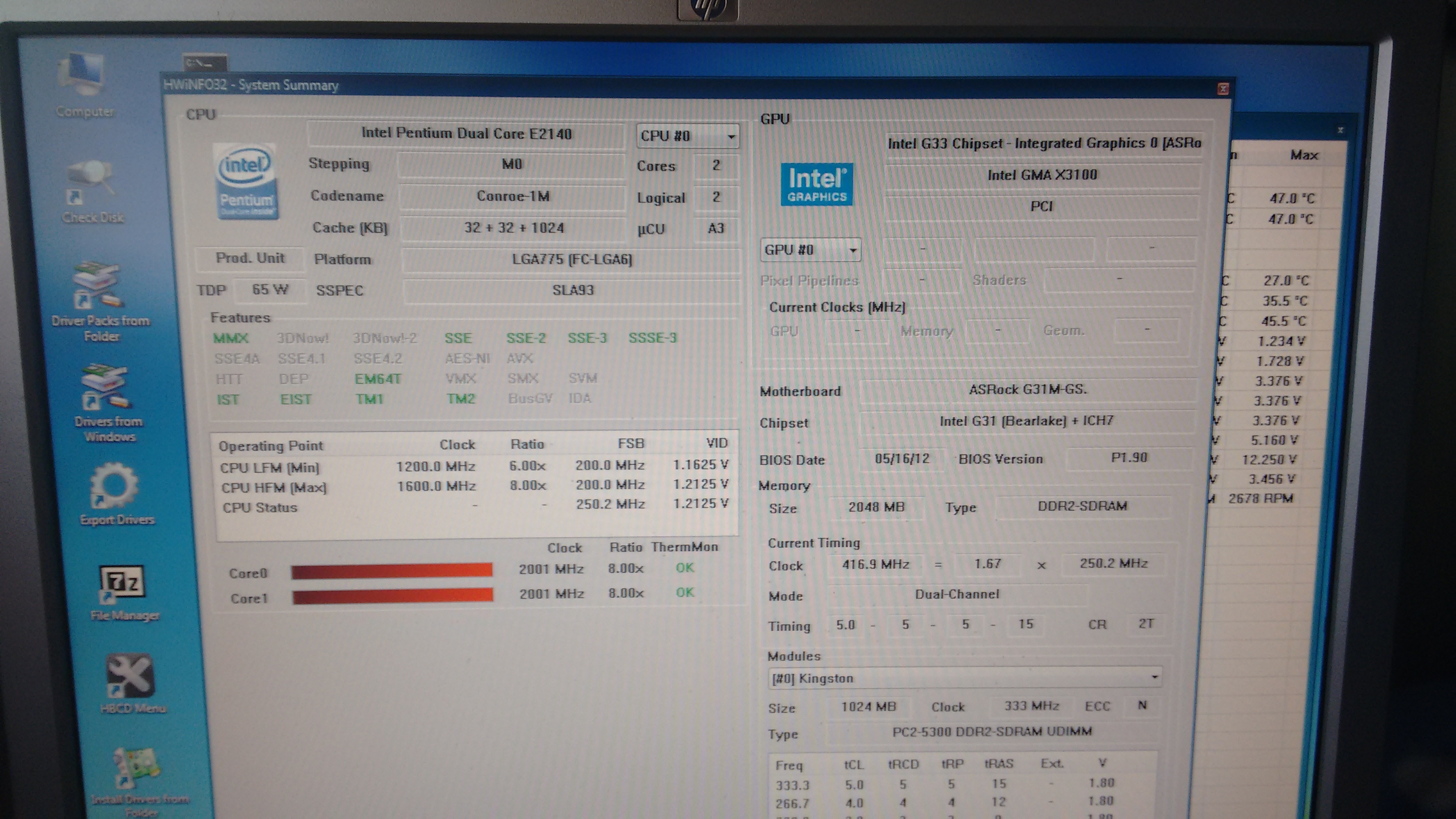Click the Intel Graphics logo image
The image size is (1456, 819).
point(817,184)
